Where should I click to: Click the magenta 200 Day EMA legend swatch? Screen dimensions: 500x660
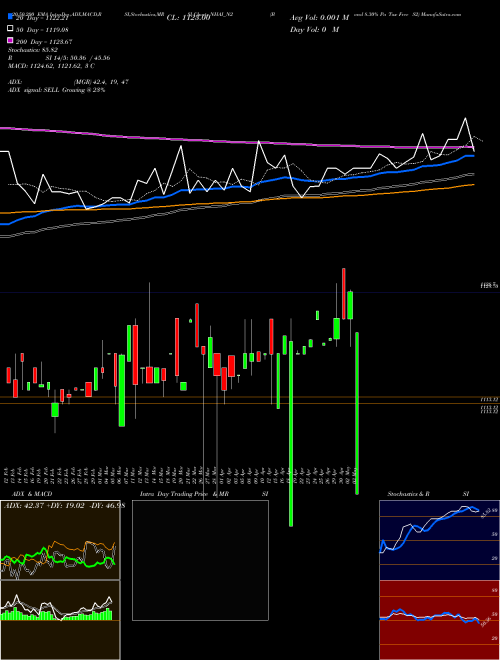(10, 40)
